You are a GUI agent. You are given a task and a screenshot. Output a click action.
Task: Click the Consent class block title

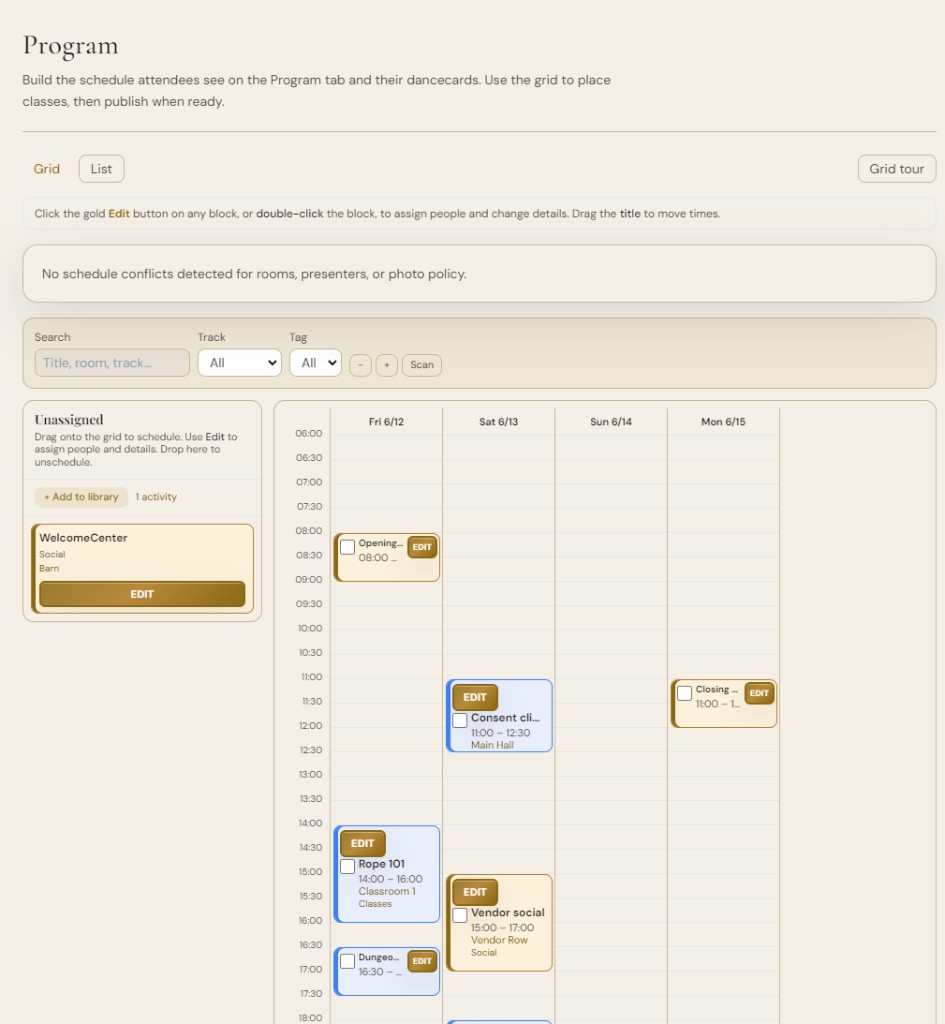(505, 718)
